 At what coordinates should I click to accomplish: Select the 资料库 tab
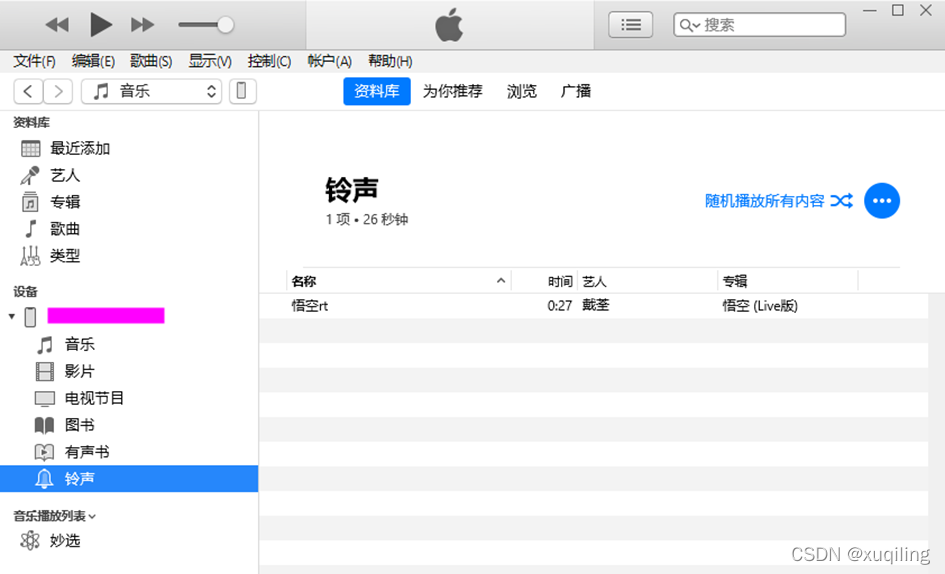(x=377, y=91)
